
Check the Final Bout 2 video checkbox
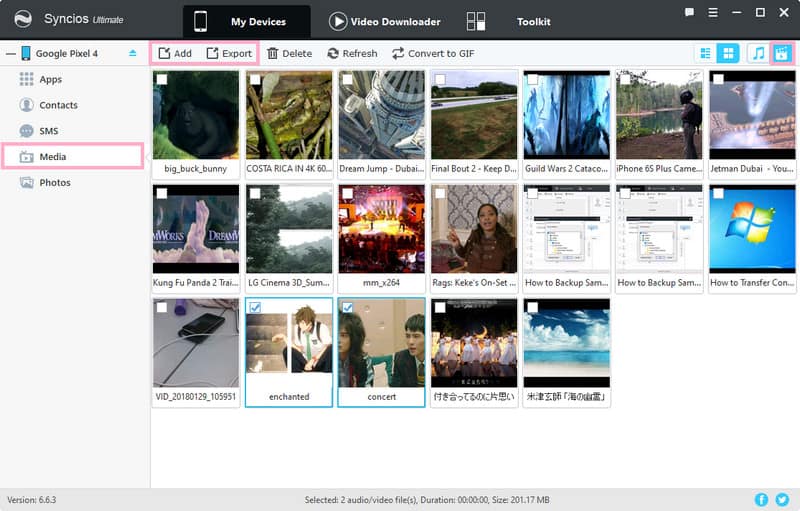(440, 79)
